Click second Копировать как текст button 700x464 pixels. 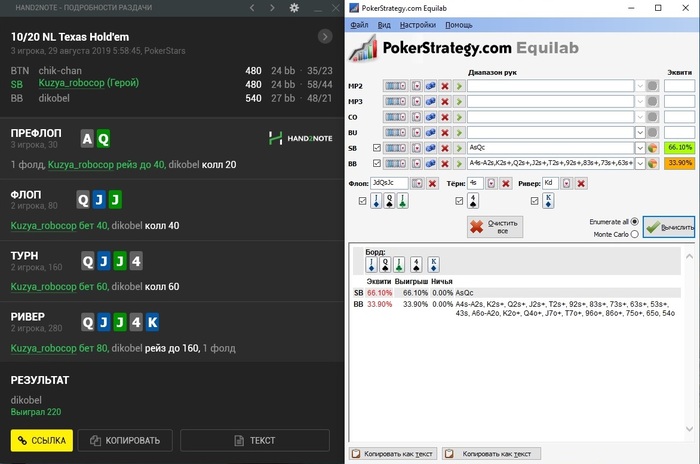[492, 454]
